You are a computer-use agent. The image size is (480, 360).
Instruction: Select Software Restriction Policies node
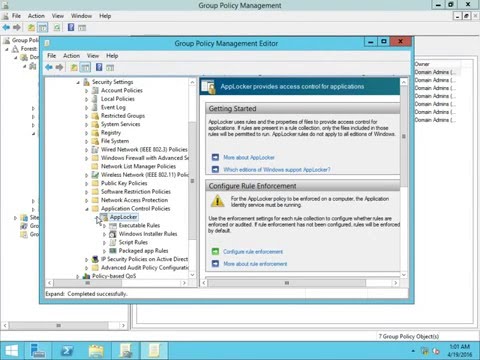coord(136,191)
